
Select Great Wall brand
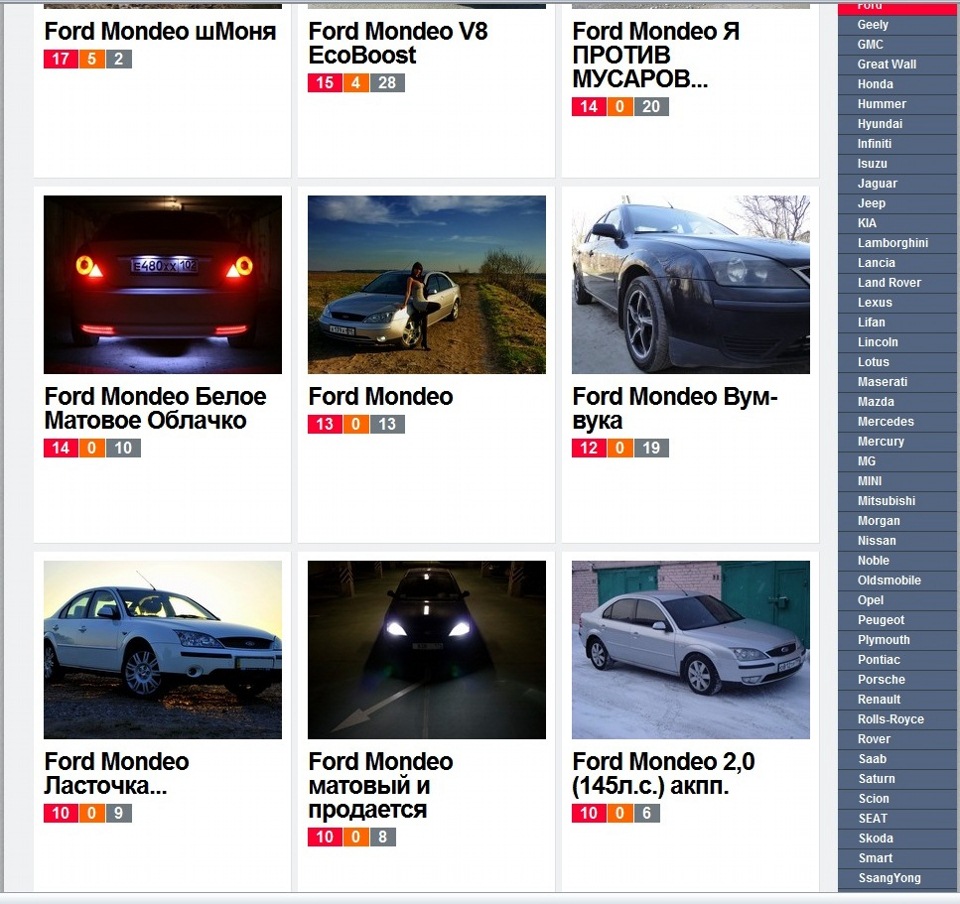pyautogui.click(x=899, y=64)
